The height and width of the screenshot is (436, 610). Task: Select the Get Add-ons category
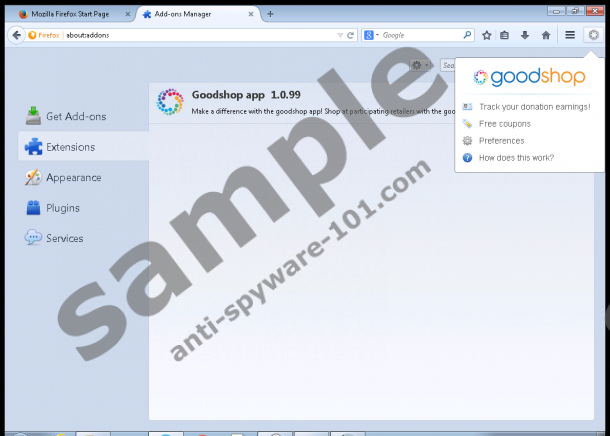75,116
